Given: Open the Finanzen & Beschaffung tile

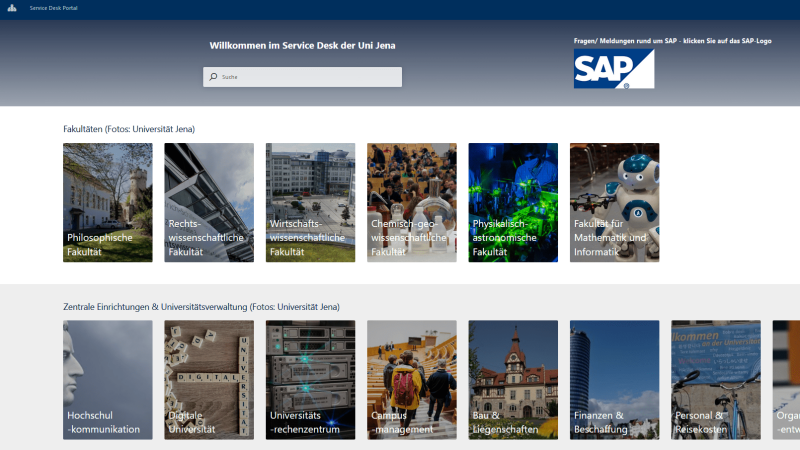Looking at the screenshot, I should pyautogui.click(x=614, y=380).
